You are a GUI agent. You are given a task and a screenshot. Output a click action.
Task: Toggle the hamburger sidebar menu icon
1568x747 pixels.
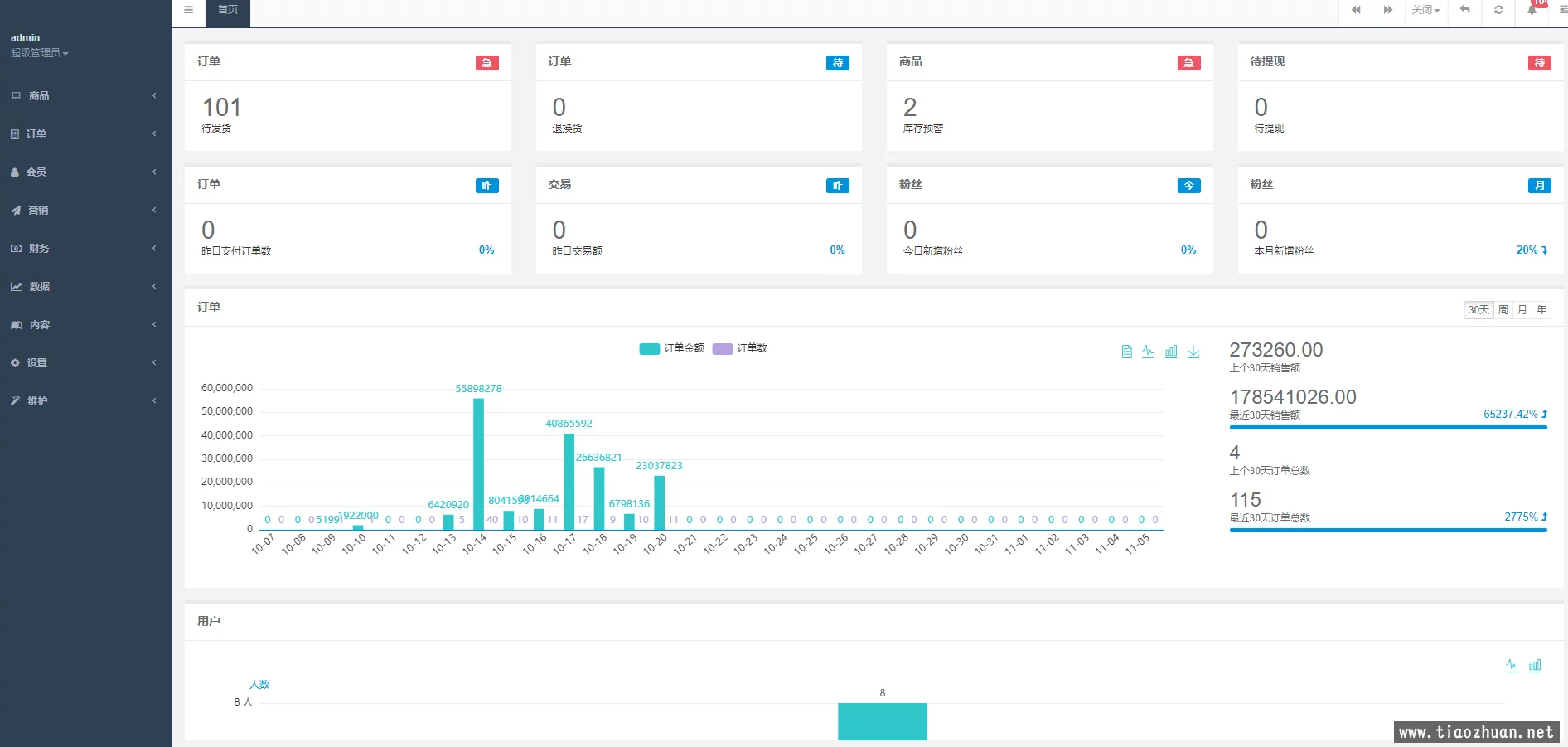(x=188, y=10)
